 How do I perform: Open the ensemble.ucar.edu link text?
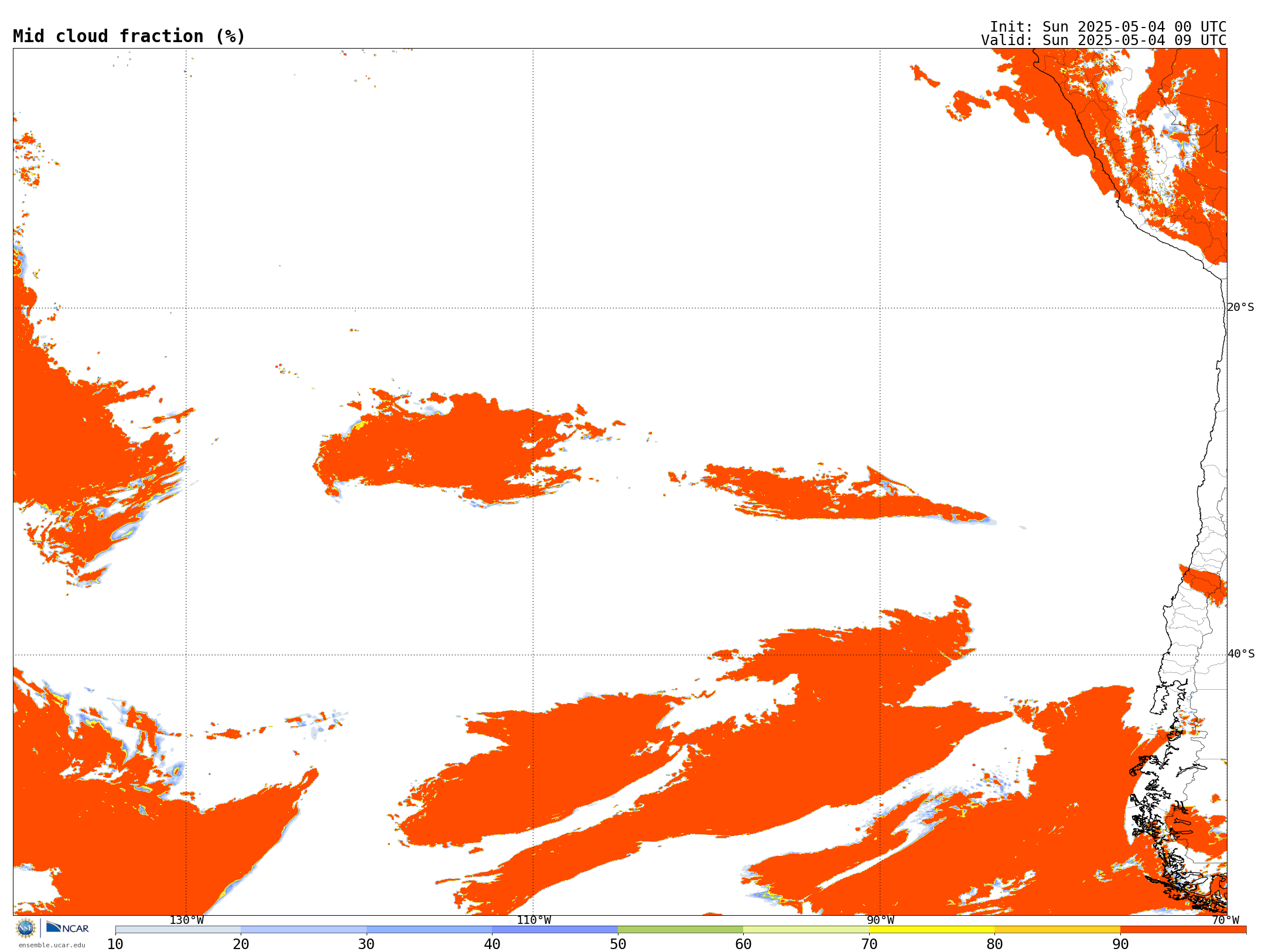52,945
